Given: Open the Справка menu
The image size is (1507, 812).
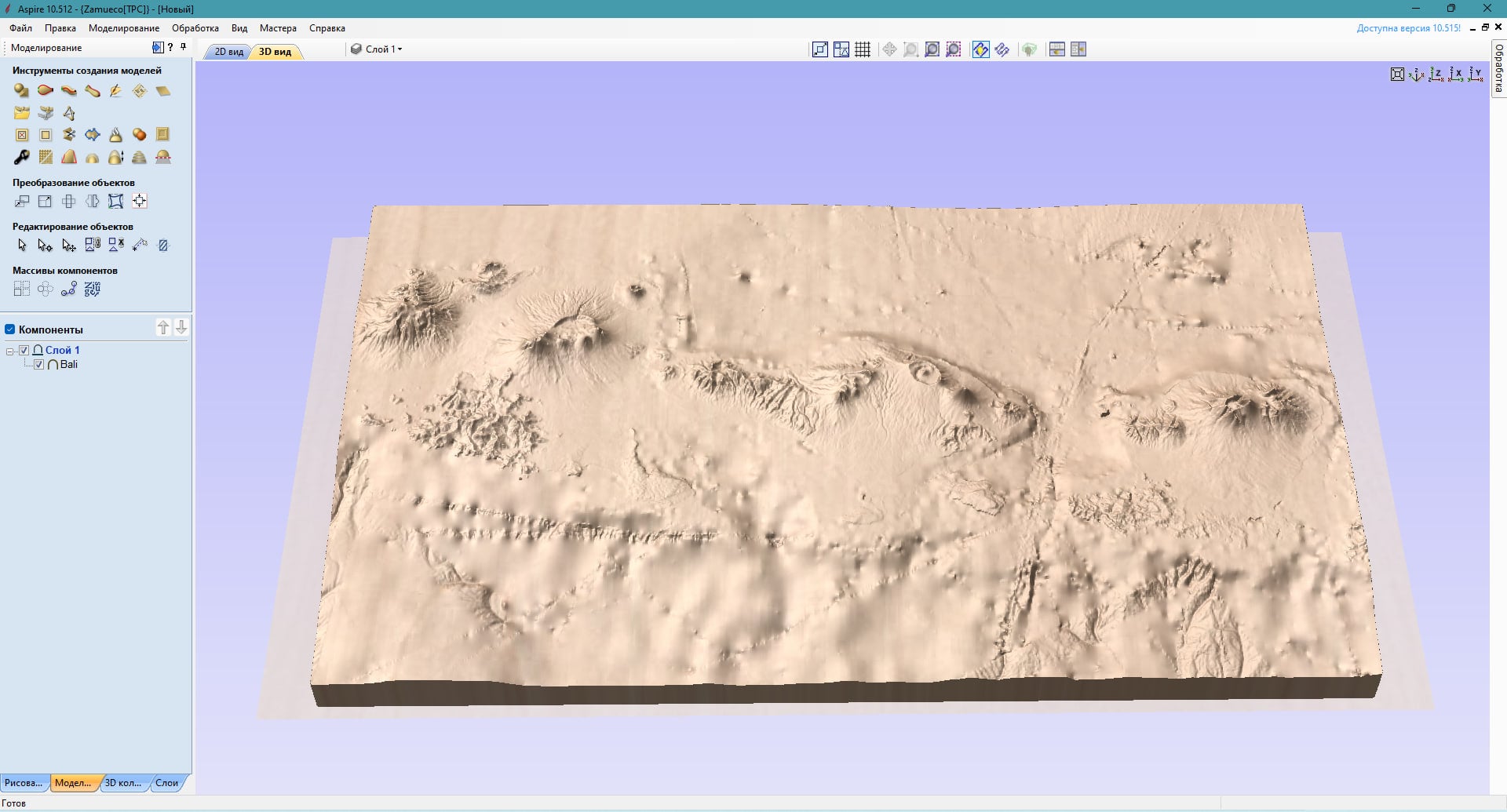Looking at the screenshot, I should 327,28.
